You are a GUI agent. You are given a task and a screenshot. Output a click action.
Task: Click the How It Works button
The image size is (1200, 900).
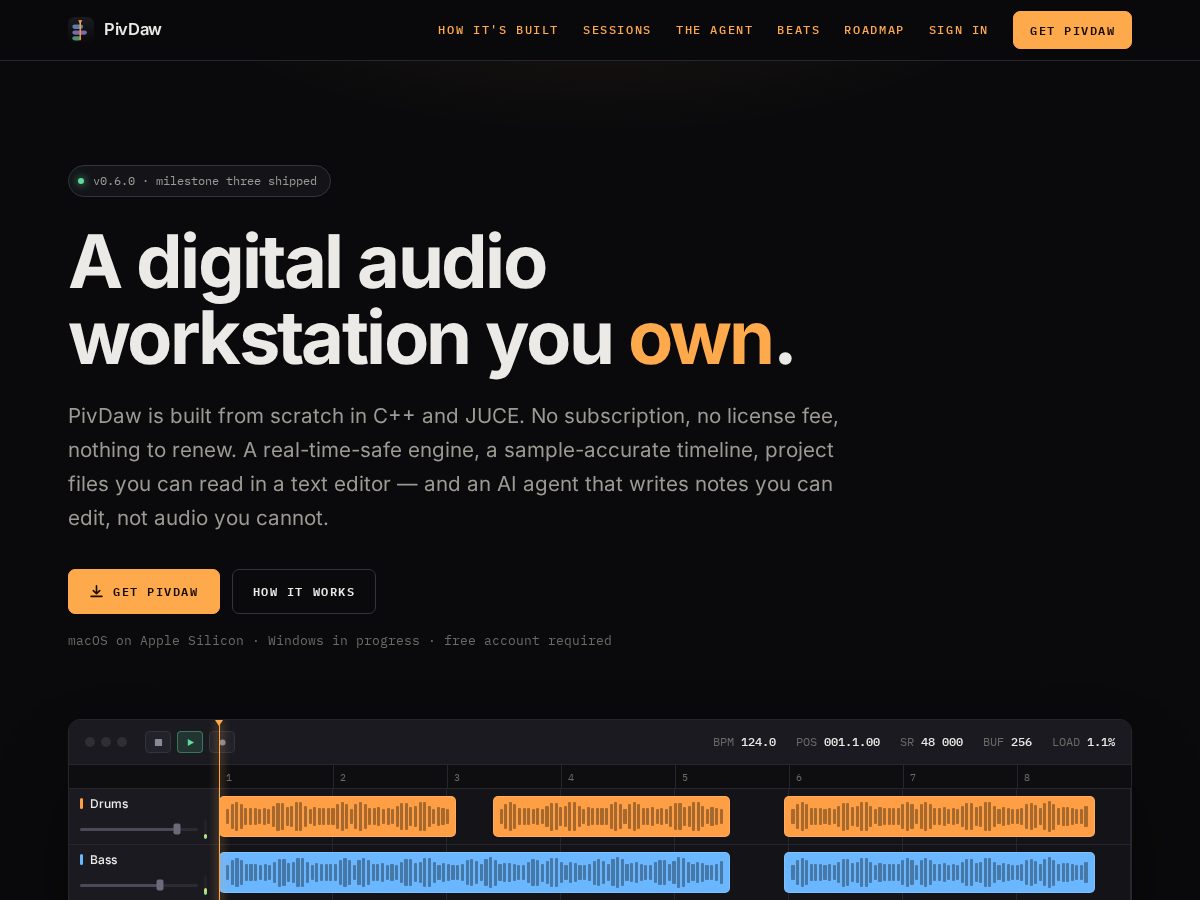[304, 591]
